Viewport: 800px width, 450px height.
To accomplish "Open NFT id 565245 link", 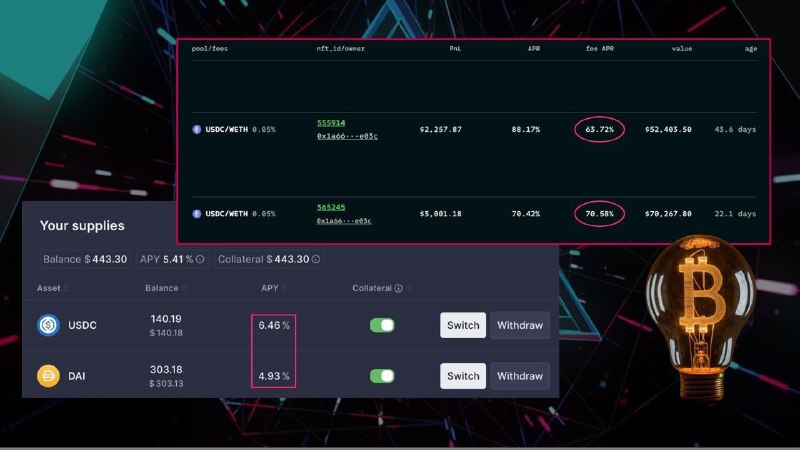I will pos(331,207).
